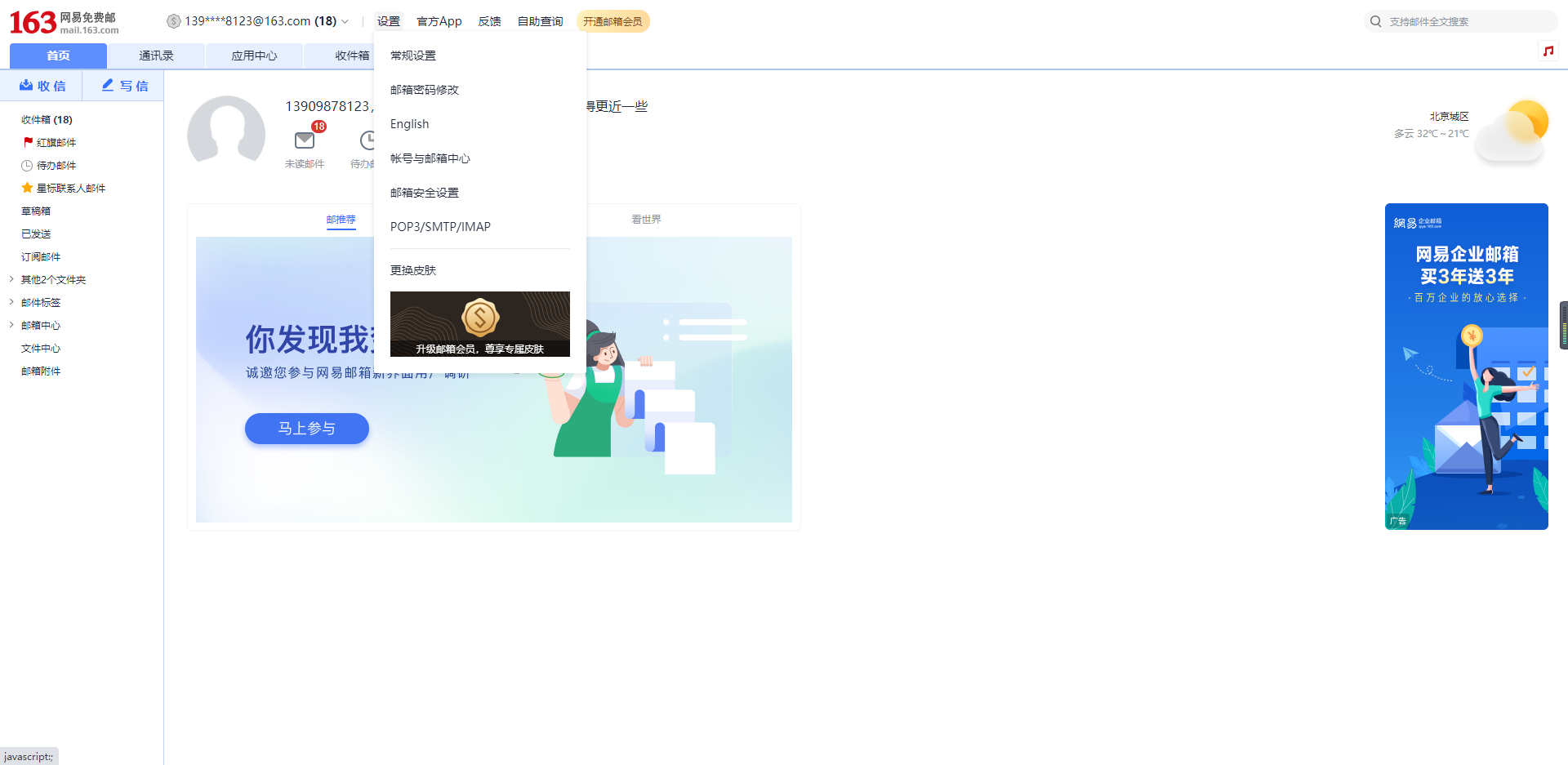Click the clock icon for 待办邮件
The height and width of the screenshot is (765, 1568).
27,165
